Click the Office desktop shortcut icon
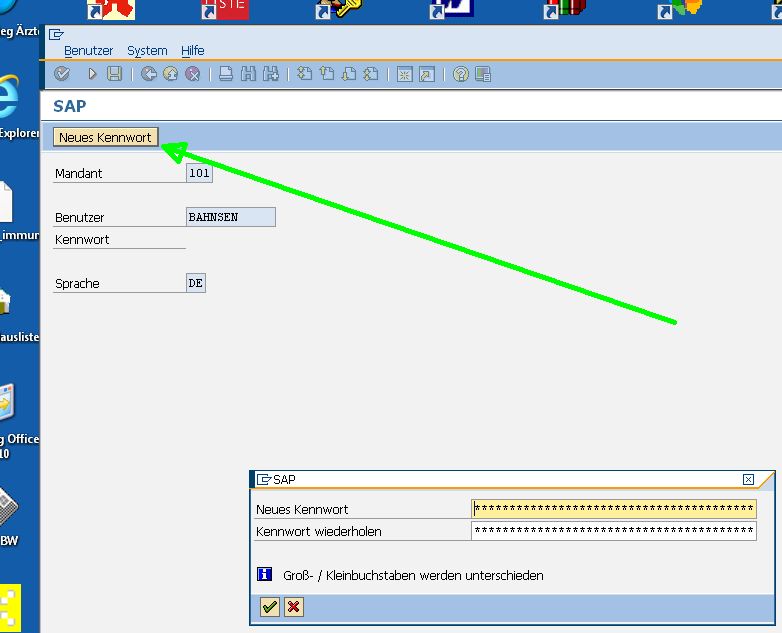782x633 pixels. (x=7, y=403)
